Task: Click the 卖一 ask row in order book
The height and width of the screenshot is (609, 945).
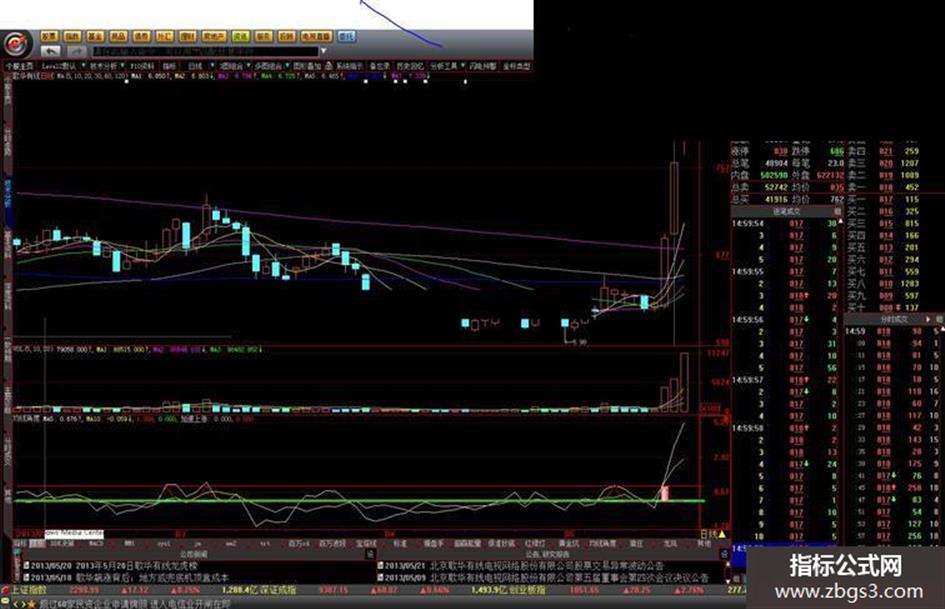Action: 884,188
